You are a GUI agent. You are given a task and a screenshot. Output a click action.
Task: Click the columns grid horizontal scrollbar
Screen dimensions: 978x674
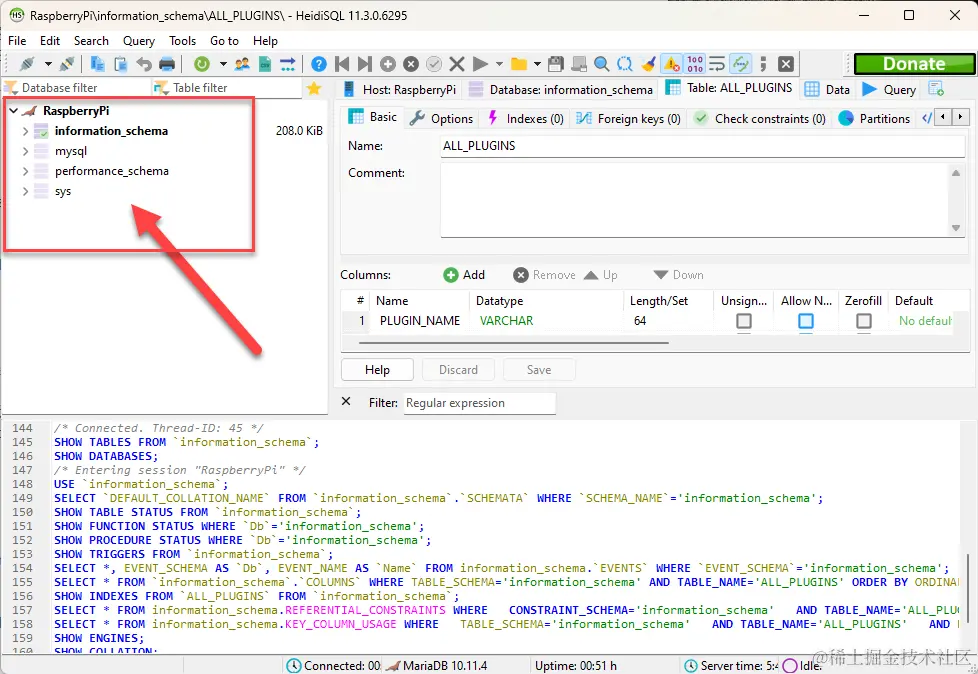tap(514, 342)
